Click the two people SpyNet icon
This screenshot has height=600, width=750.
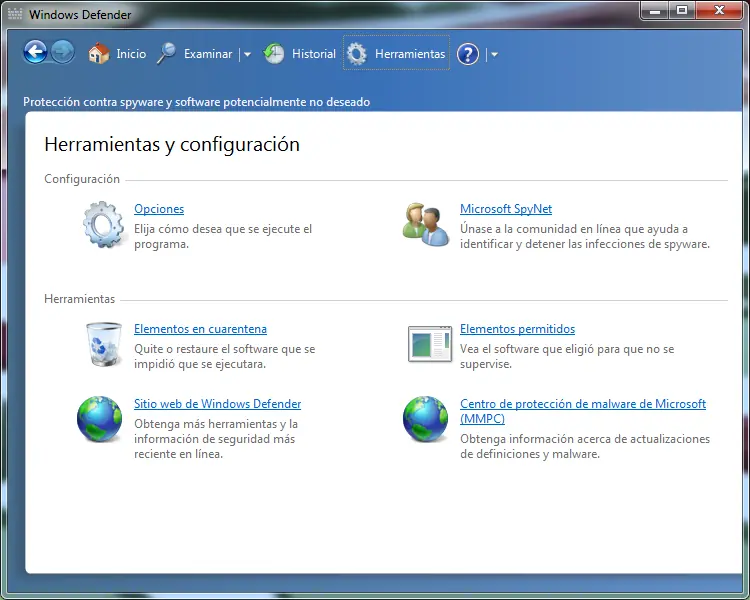pos(426,224)
